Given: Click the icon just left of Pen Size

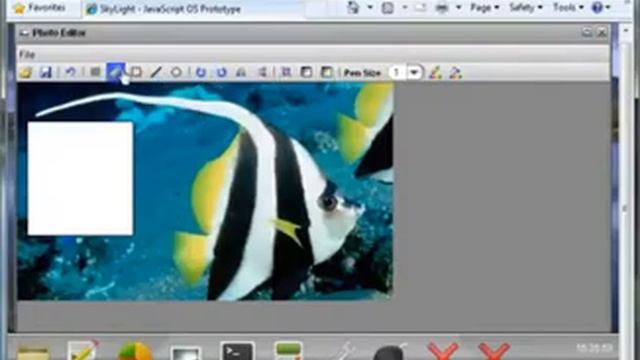Looking at the screenshot, I should [x=327, y=73].
